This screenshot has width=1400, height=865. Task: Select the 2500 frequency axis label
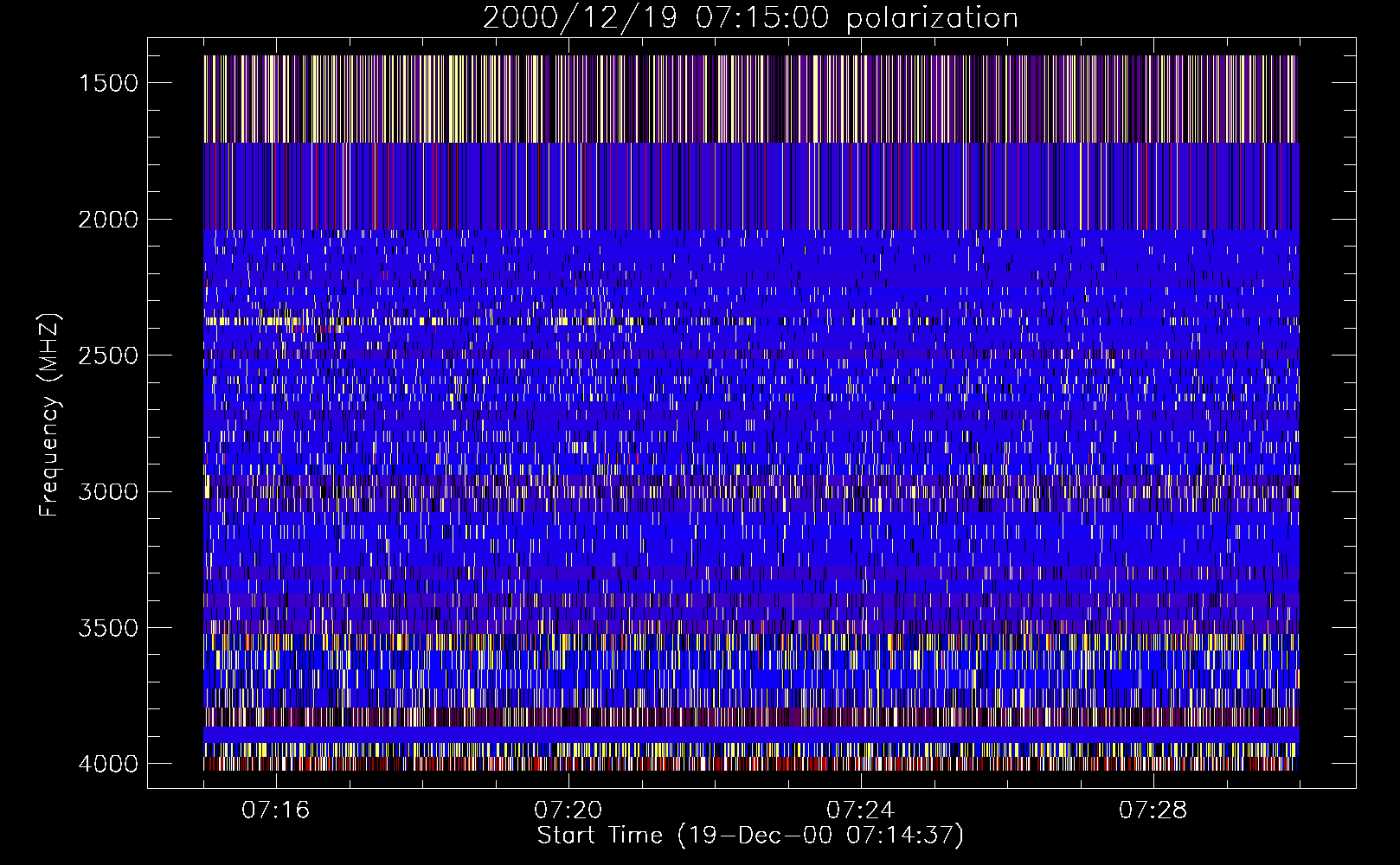click(108, 356)
